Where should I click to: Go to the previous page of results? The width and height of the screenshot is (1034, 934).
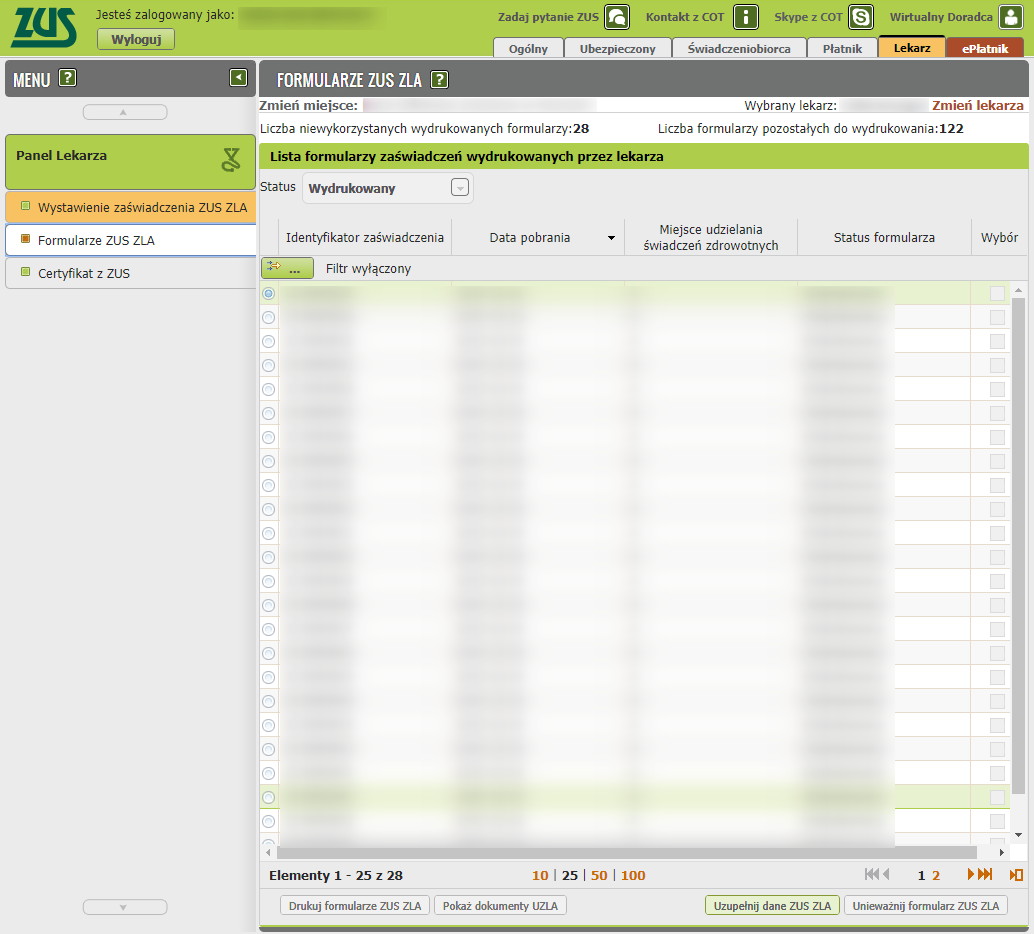click(886, 875)
